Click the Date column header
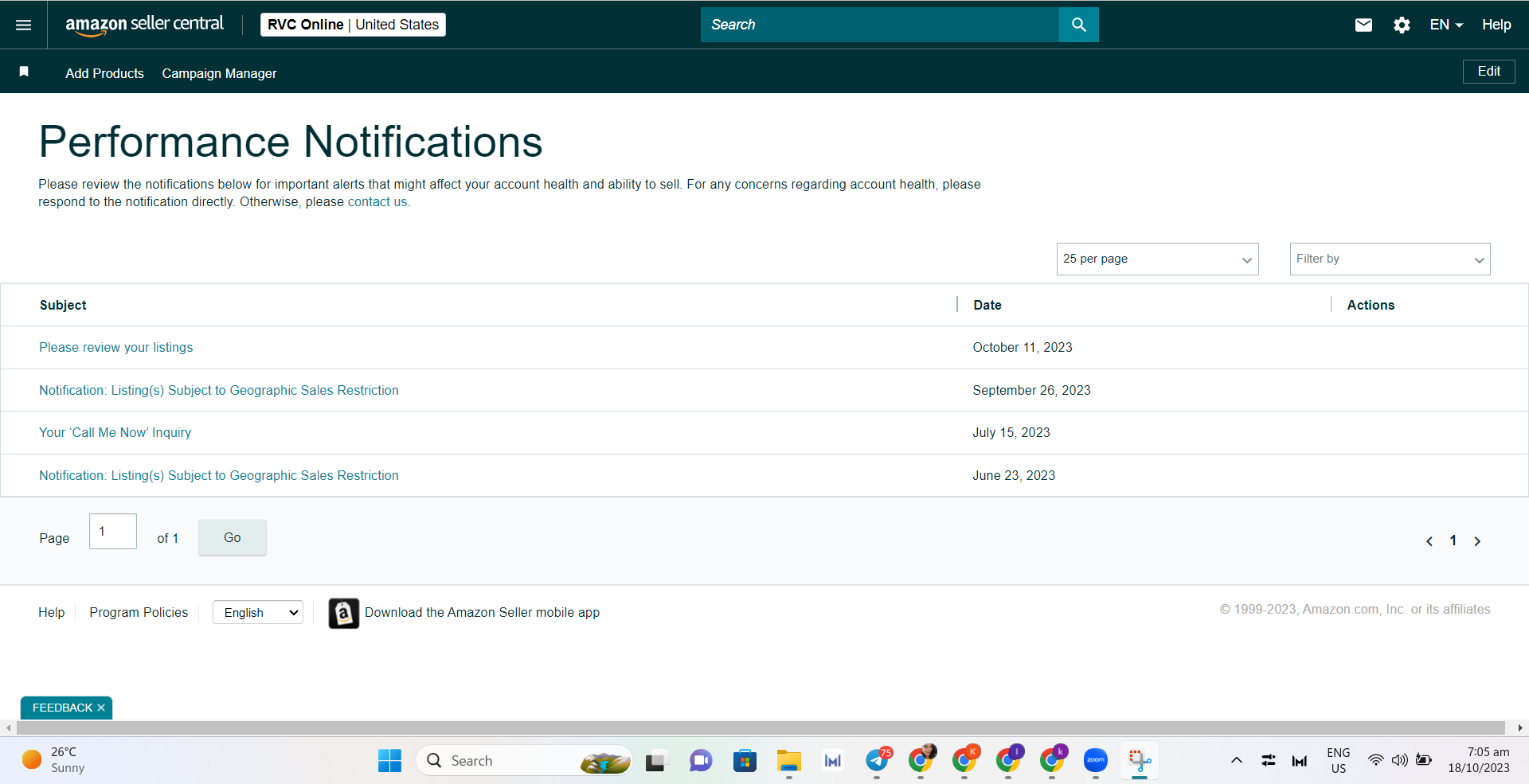The width and height of the screenshot is (1529, 784). click(987, 306)
